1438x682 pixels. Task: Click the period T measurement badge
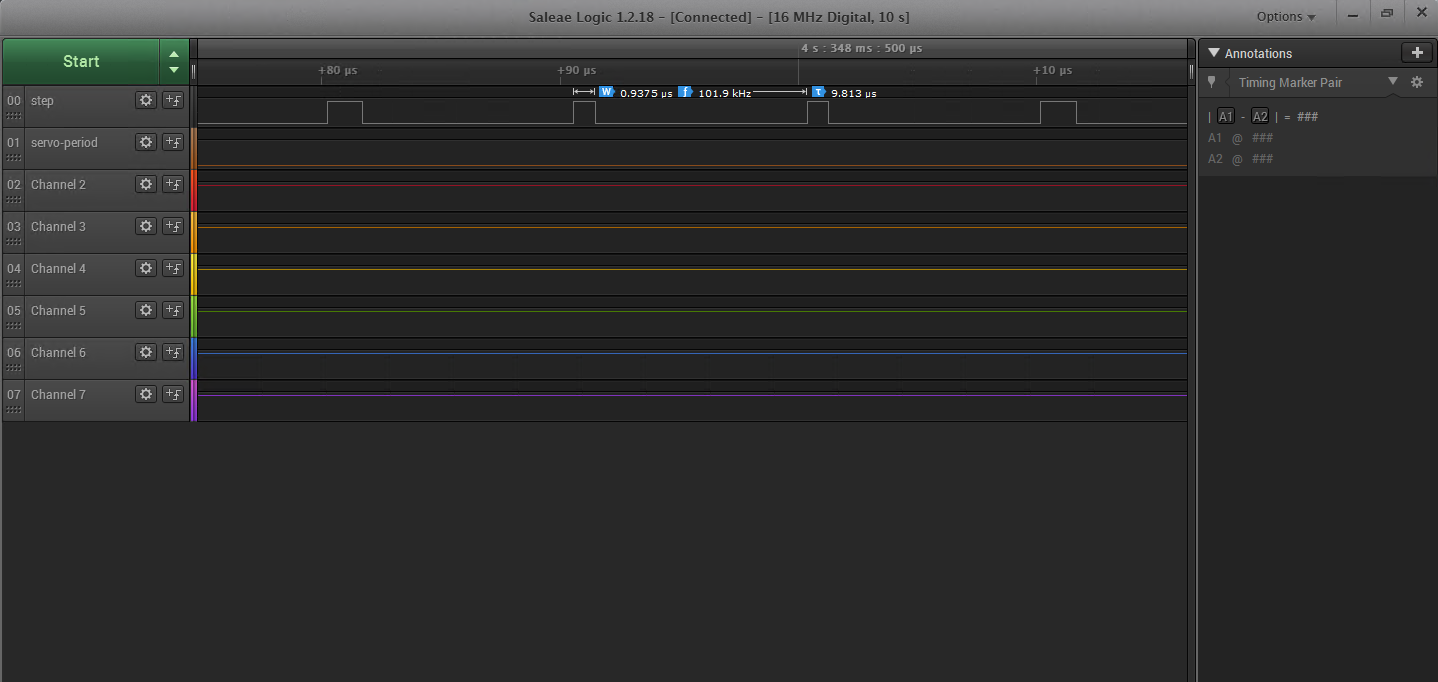pos(818,92)
